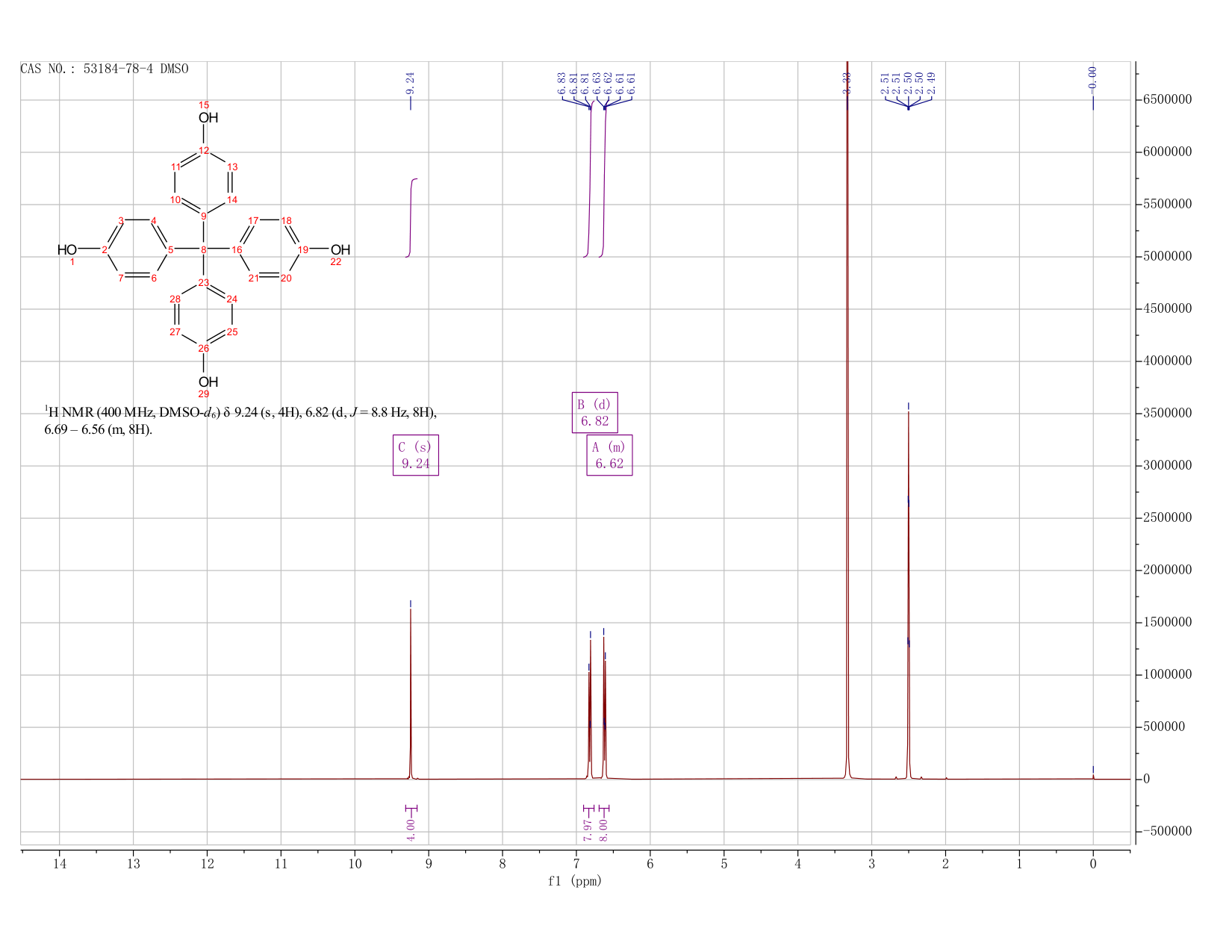The width and height of the screenshot is (1232, 952).
Task: Click the f1 (ppm) axis label
Action: tap(575, 881)
